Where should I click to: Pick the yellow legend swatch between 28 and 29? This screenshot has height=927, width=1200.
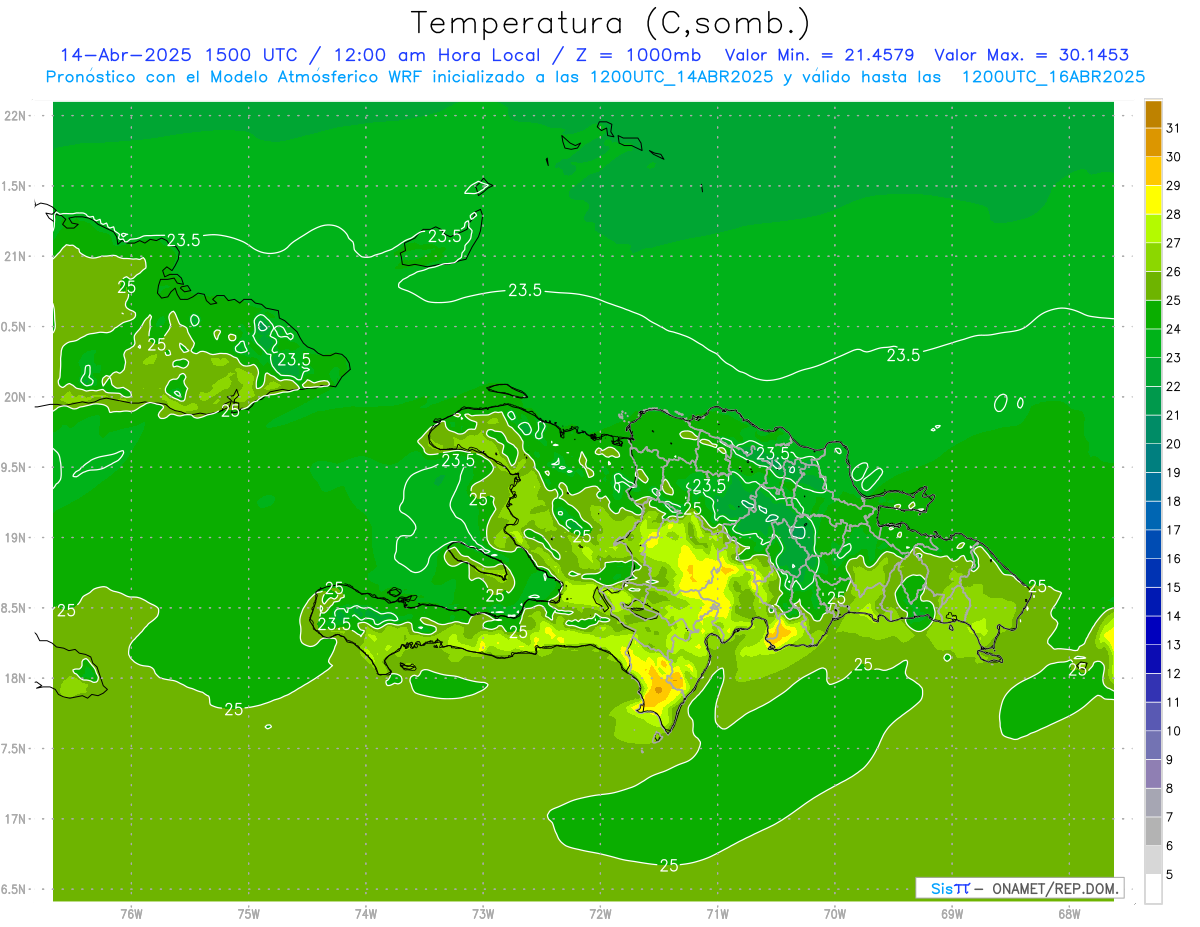pos(1153,200)
